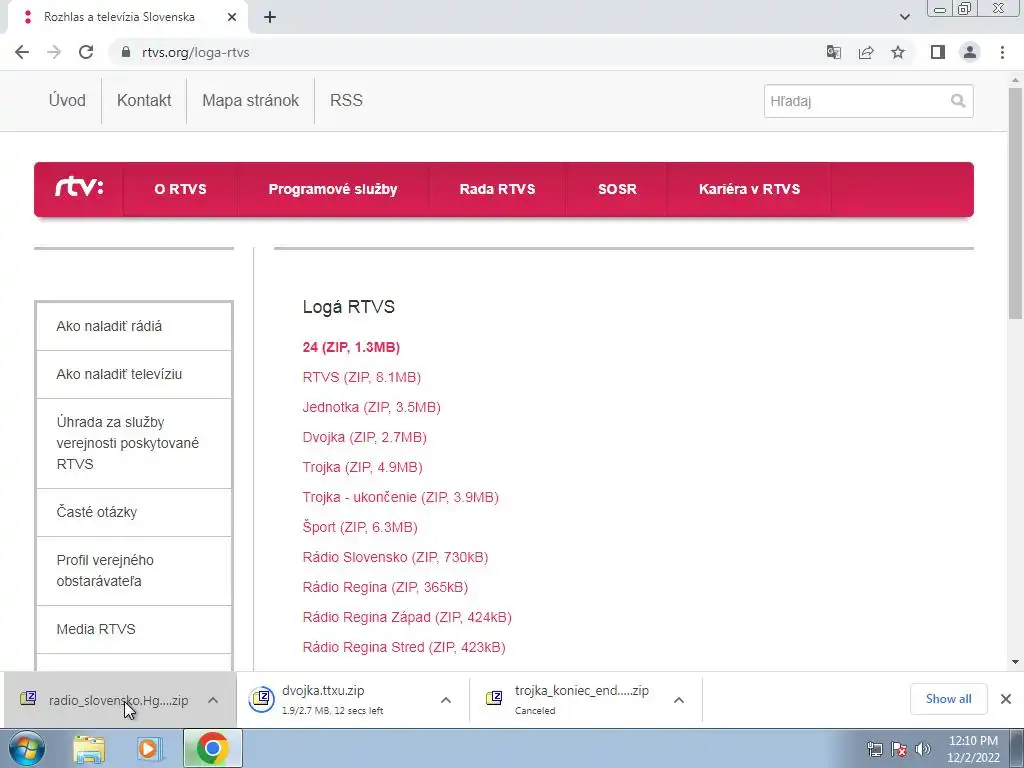Click the address bar URL
1024x768 pixels.
[x=196, y=52]
